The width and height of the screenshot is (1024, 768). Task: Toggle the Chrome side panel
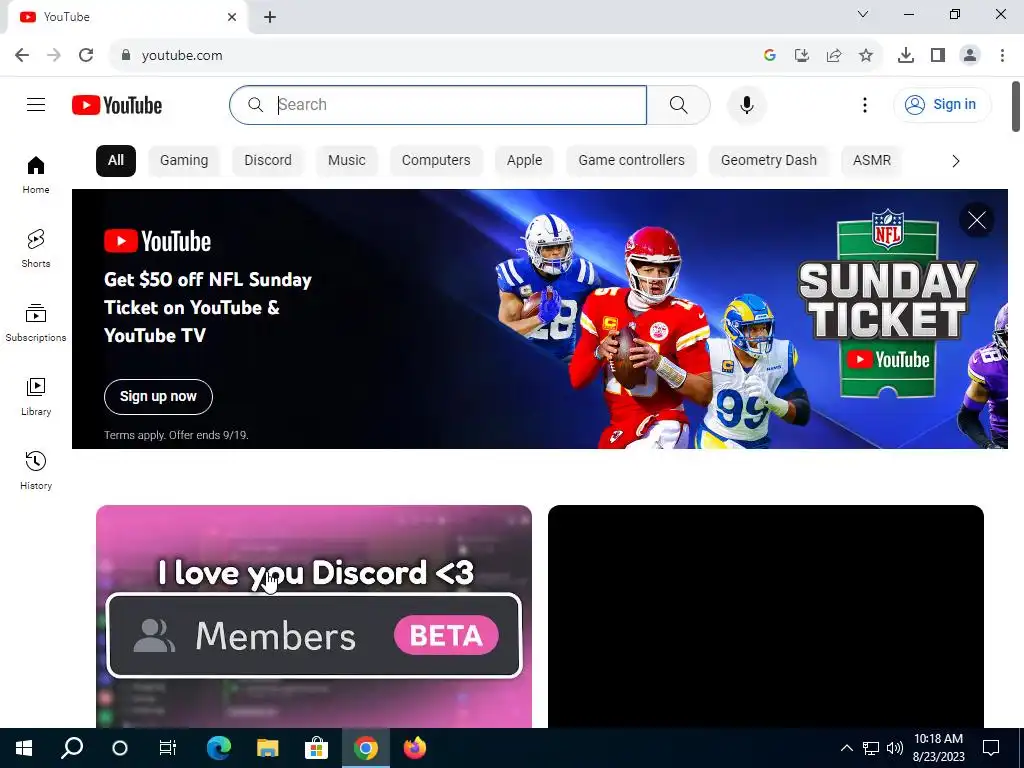[938, 55]
